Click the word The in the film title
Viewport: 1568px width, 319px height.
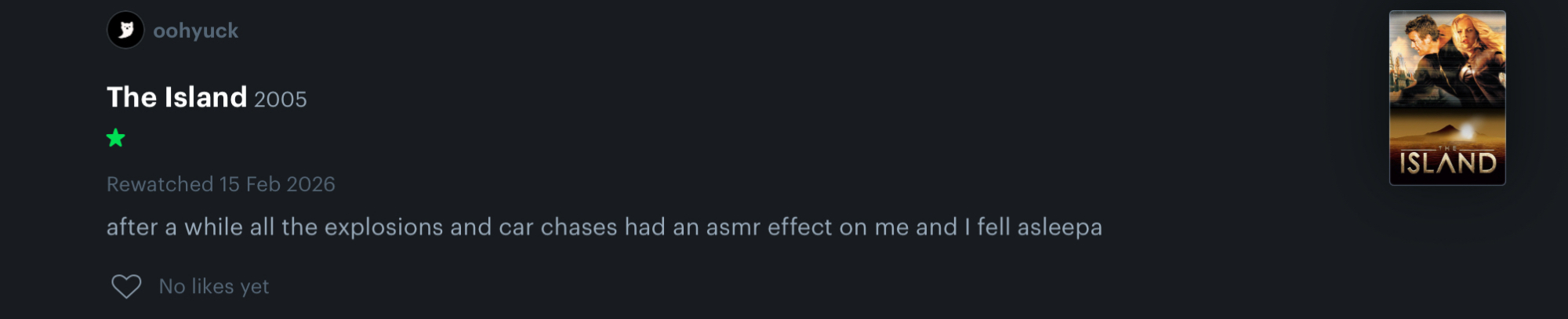coord(132,97)
